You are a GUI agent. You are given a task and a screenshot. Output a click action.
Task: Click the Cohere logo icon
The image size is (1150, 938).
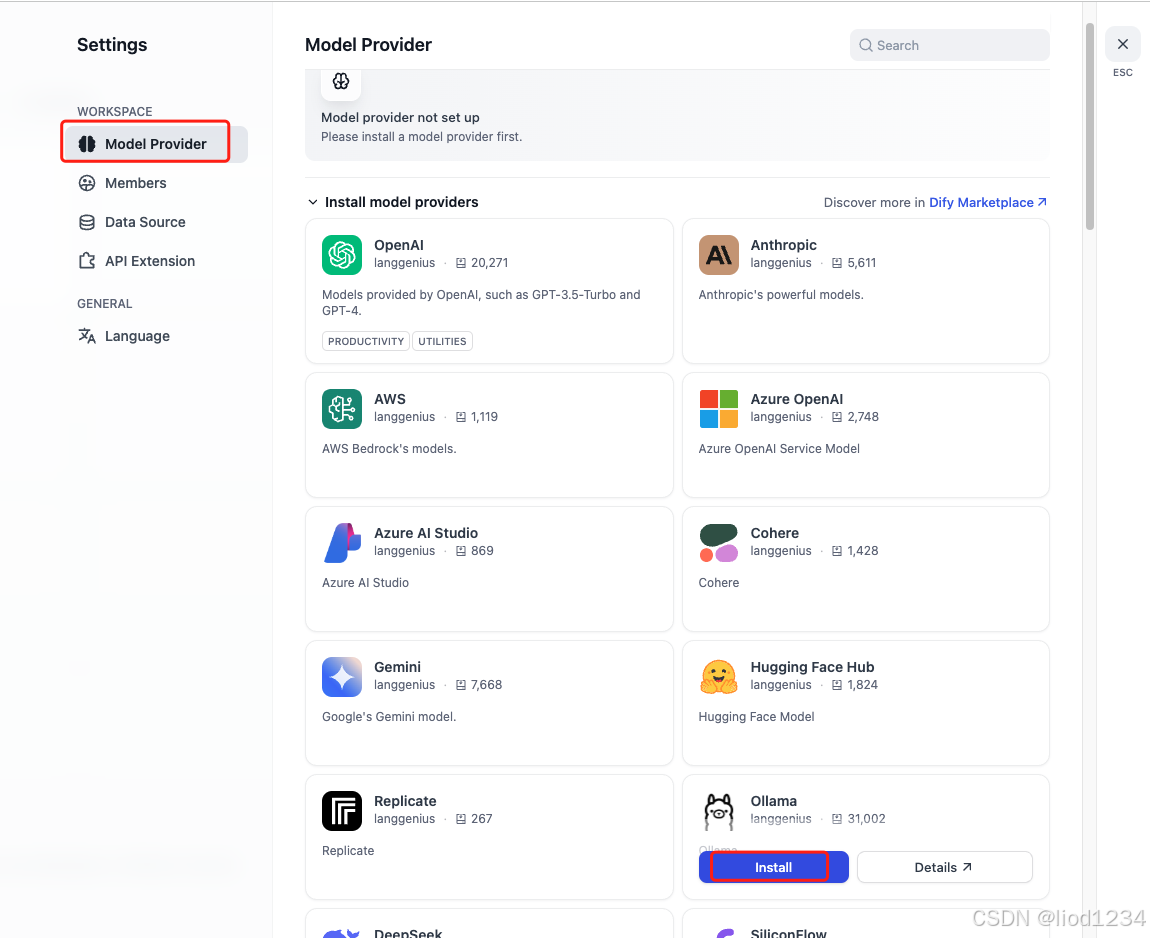[719, 543]
